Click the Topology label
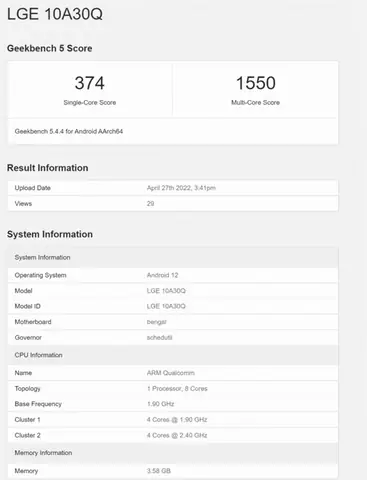Screen dimensions: 367x480 27,389
